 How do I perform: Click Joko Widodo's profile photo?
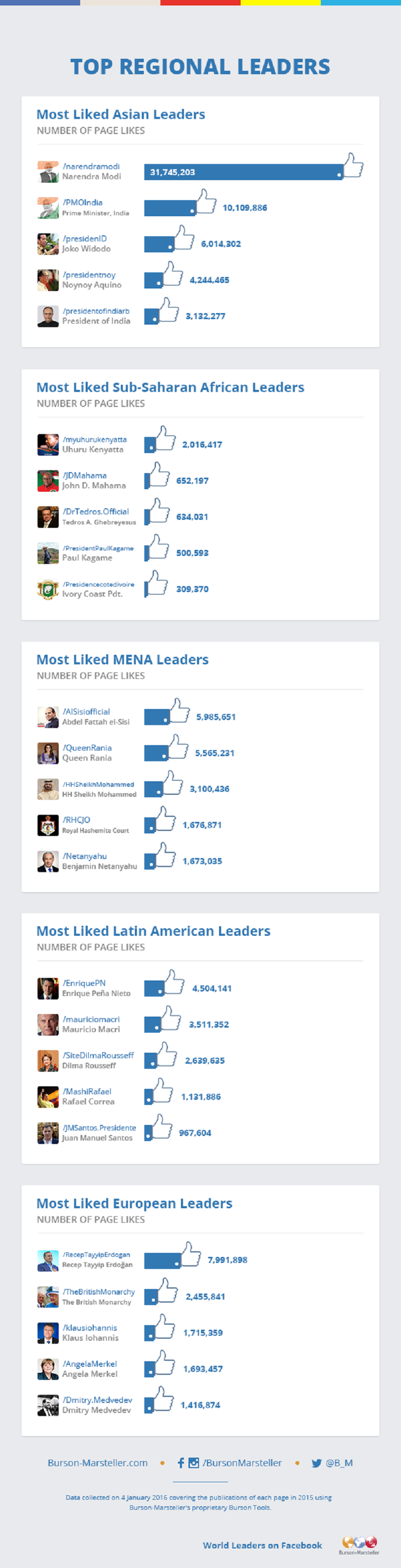pos(48,244)
